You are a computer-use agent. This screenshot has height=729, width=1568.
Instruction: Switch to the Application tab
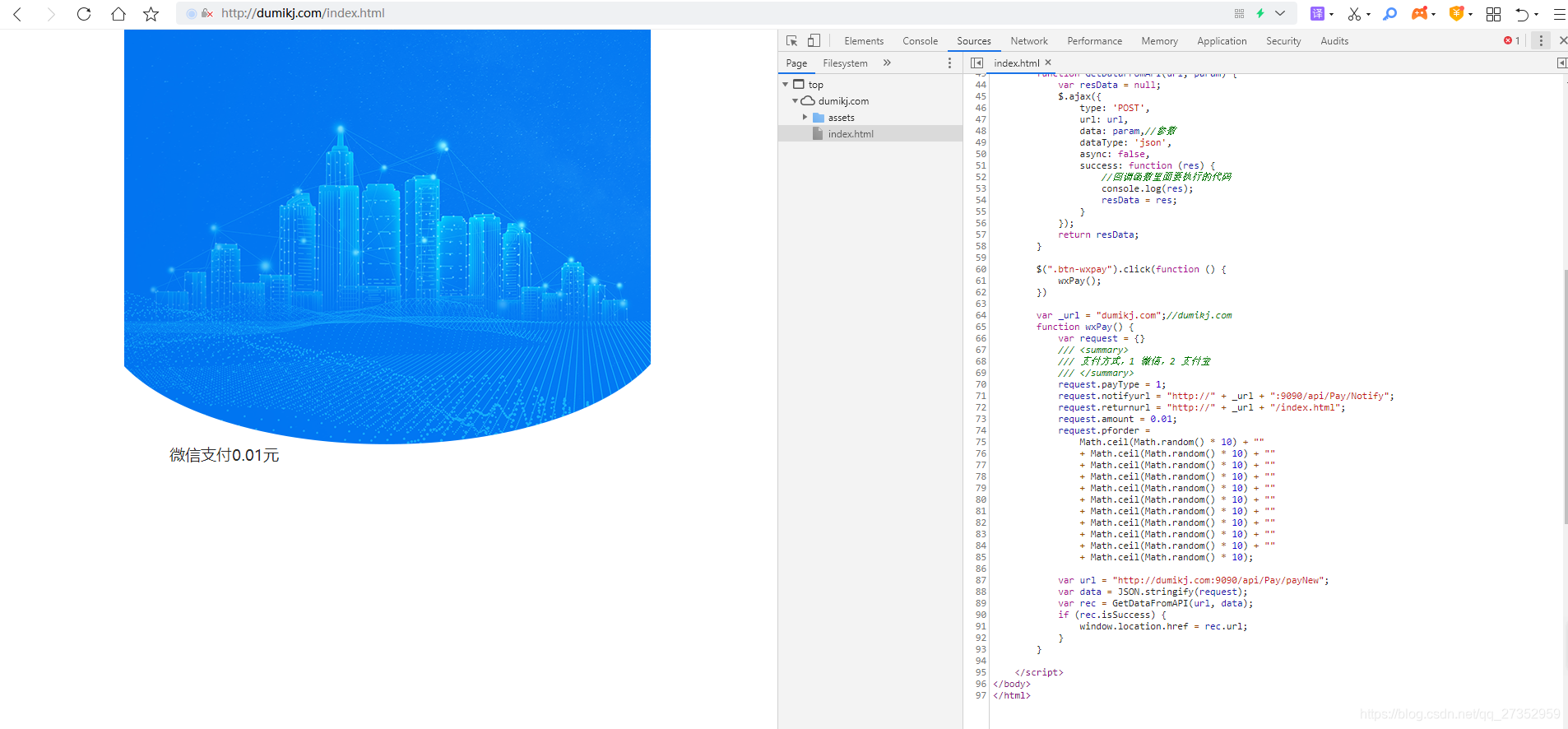1222,41
